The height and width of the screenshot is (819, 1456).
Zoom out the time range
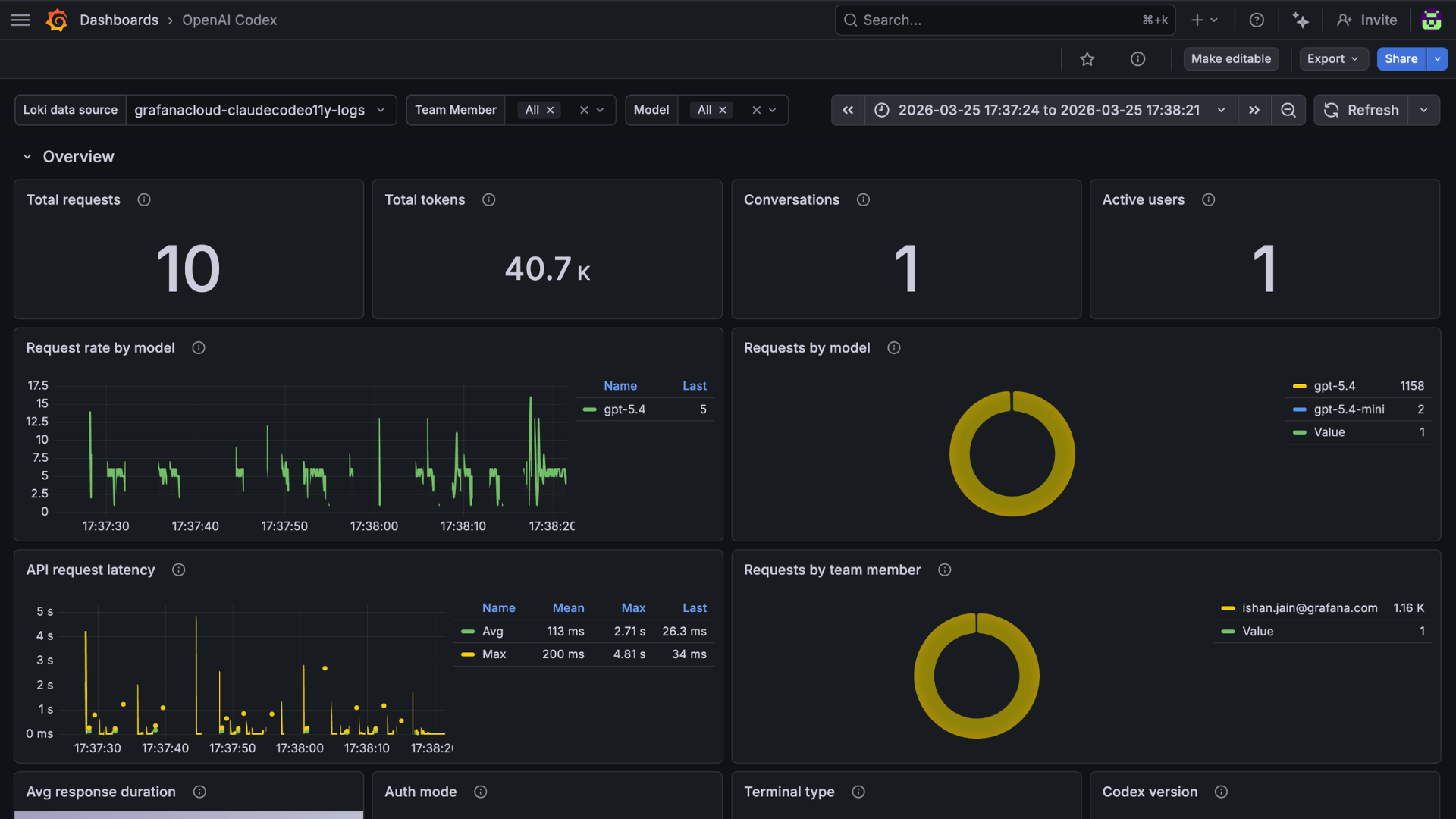click(1288, 111)
